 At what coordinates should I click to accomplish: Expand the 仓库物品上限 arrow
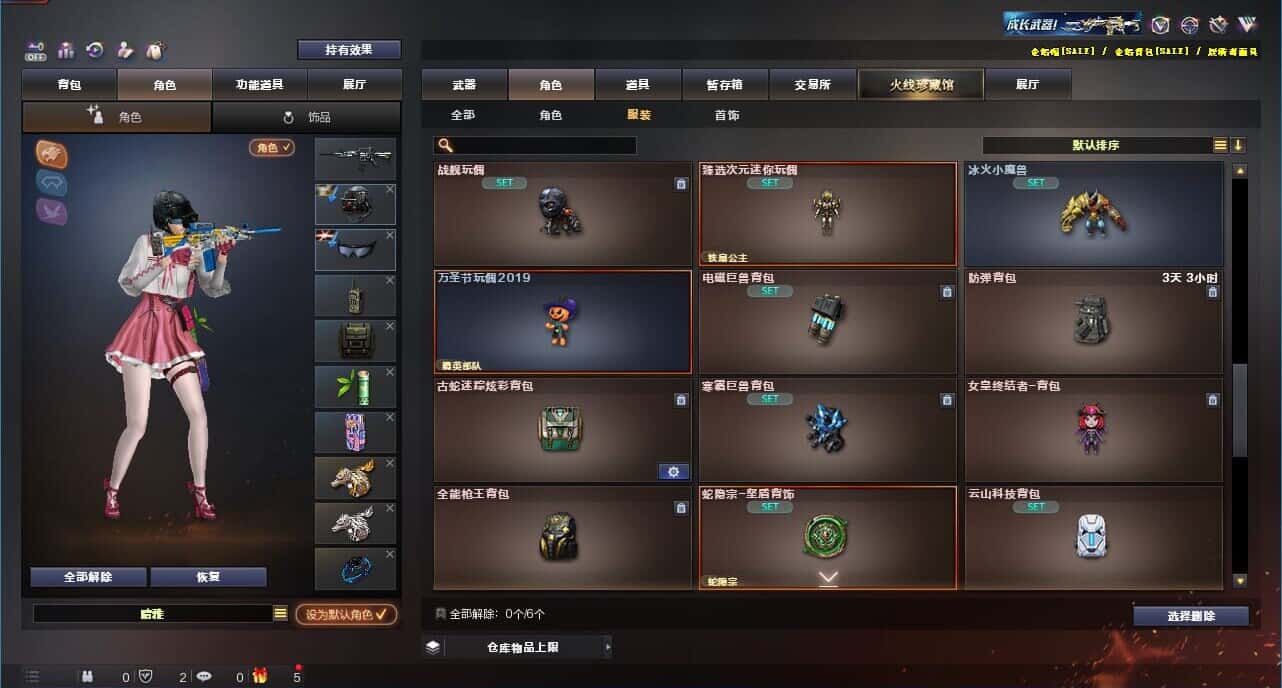607,647
